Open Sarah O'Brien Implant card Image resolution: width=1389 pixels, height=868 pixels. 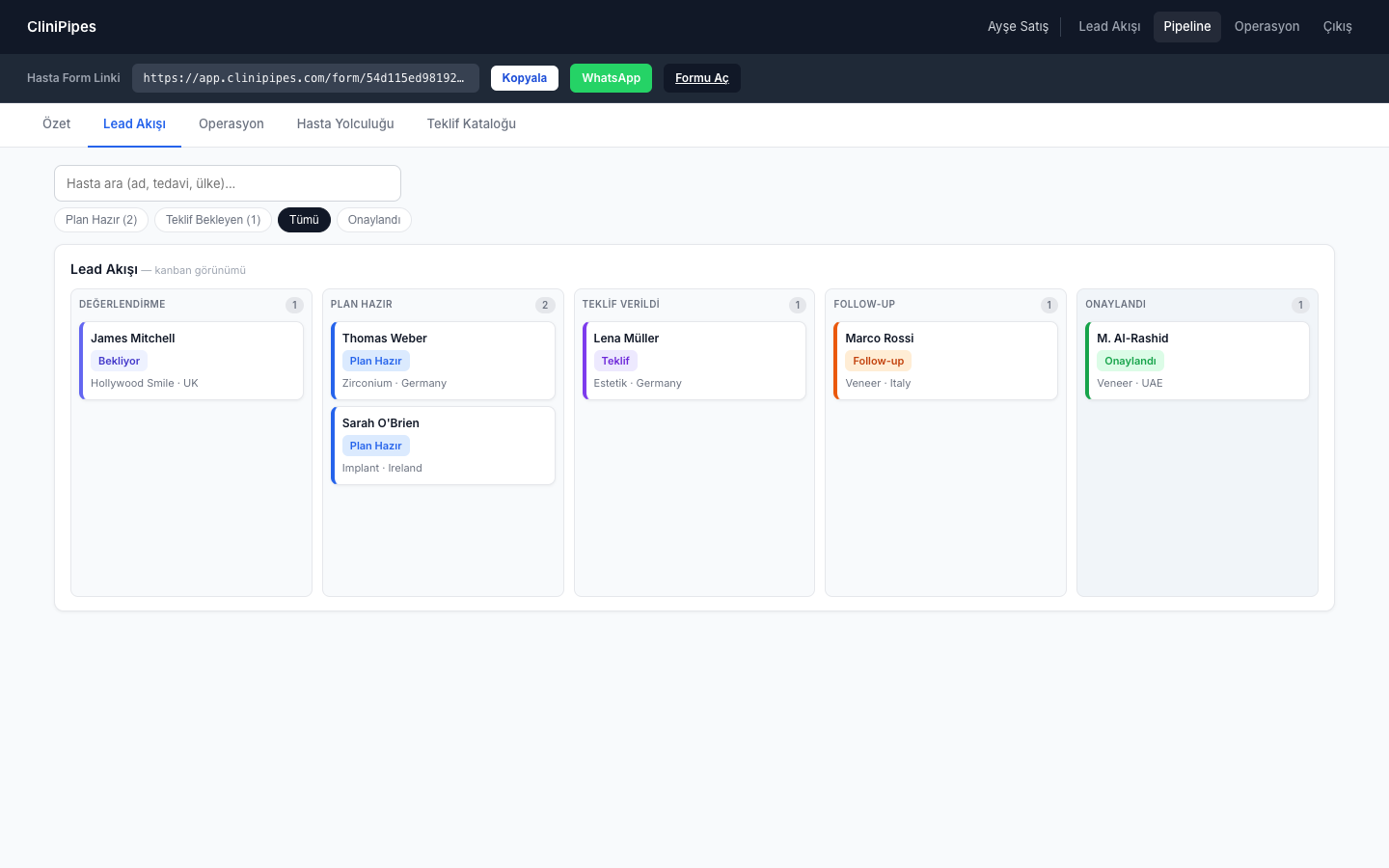coord(443,446)
